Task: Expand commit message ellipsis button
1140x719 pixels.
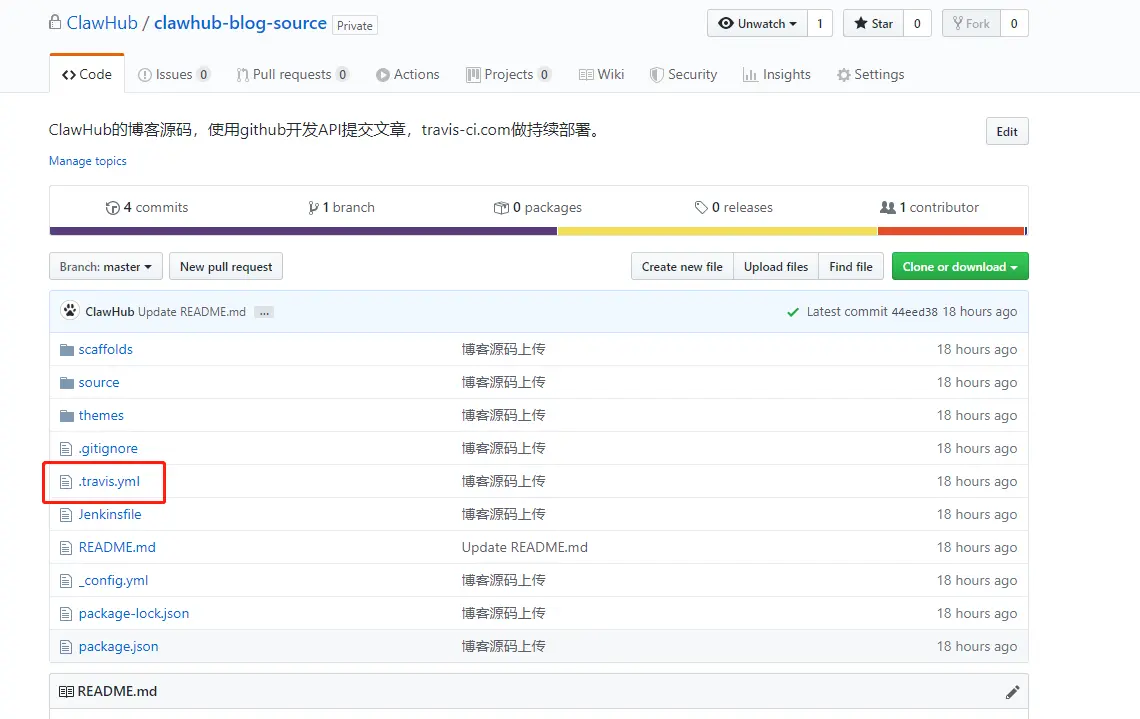Action: 265,312
